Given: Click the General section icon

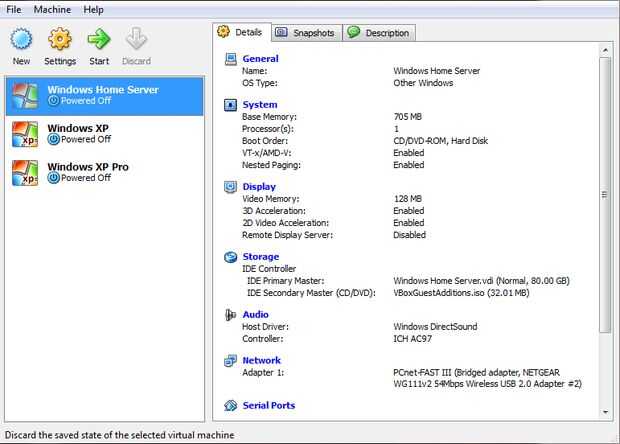Looking at the screenshot, I should [x=231, y=59].
